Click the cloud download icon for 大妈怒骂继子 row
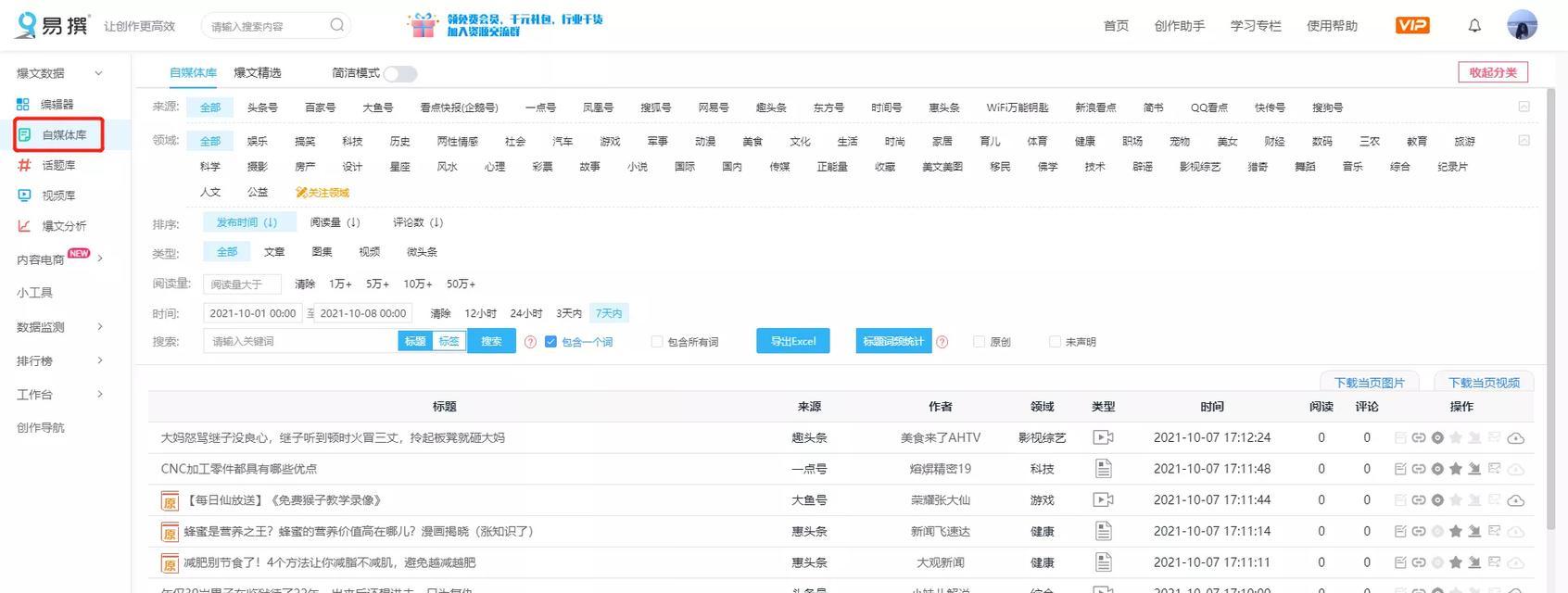This screenshot has width=1568, height=593. pos(1516,438)
